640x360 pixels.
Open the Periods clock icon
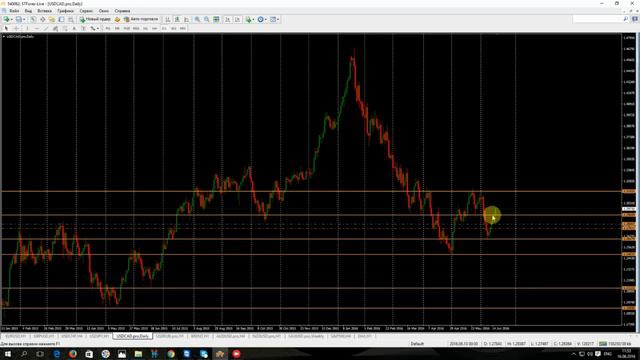pyautogui.click(x=260, y=19)
